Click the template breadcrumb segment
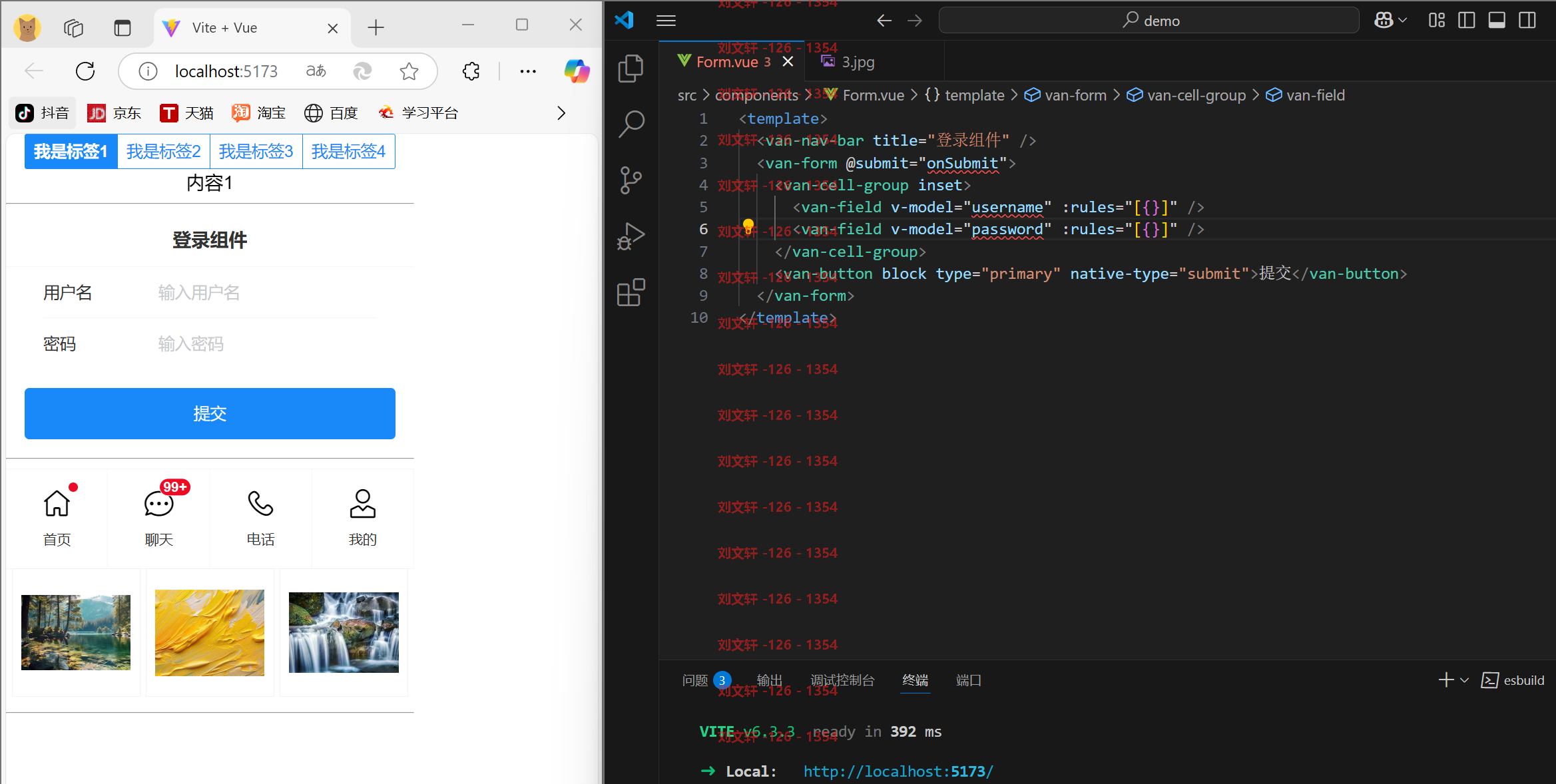 click(x=965, y=95)
